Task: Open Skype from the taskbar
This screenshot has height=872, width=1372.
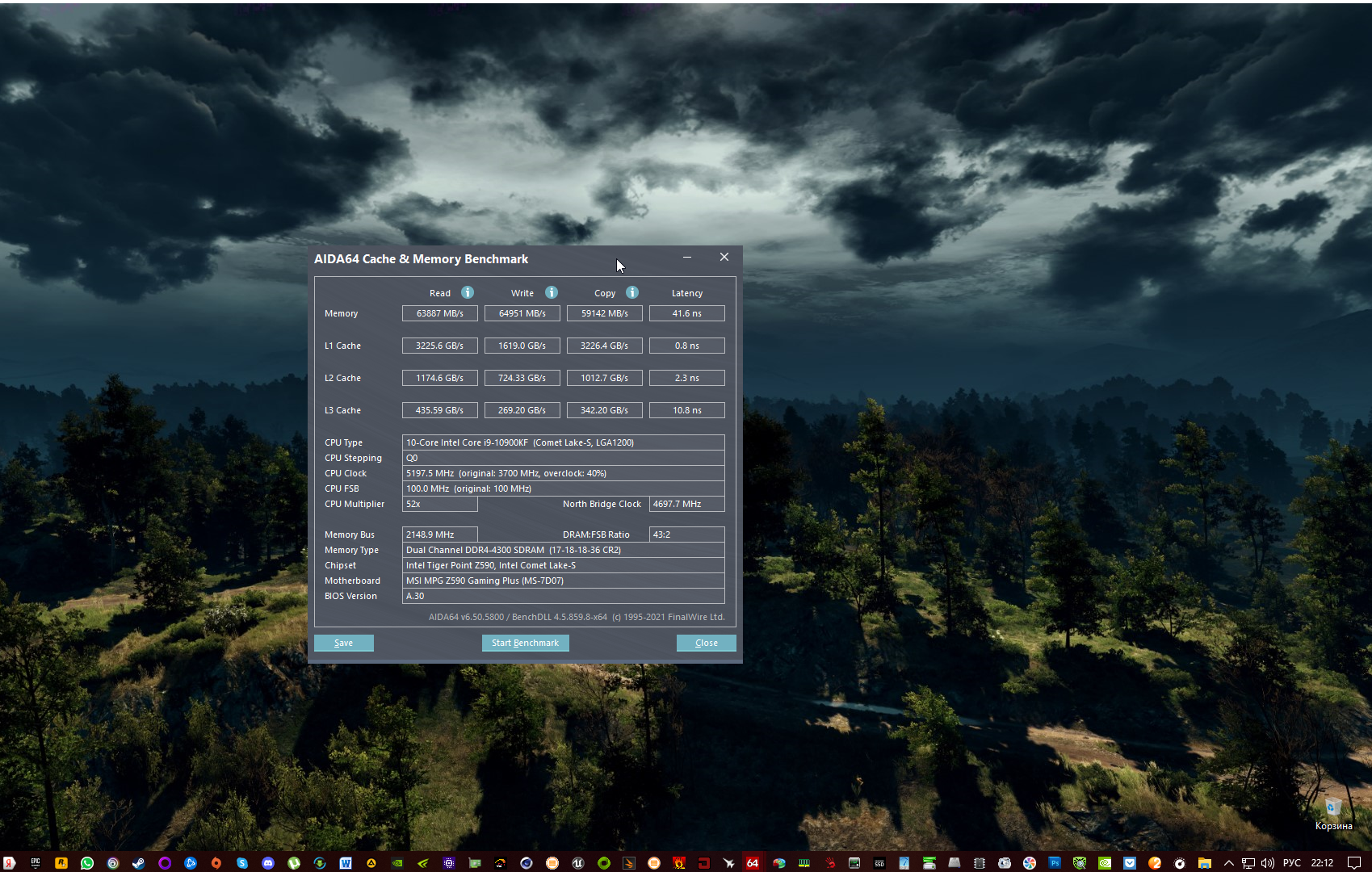Action: (242, 863)
